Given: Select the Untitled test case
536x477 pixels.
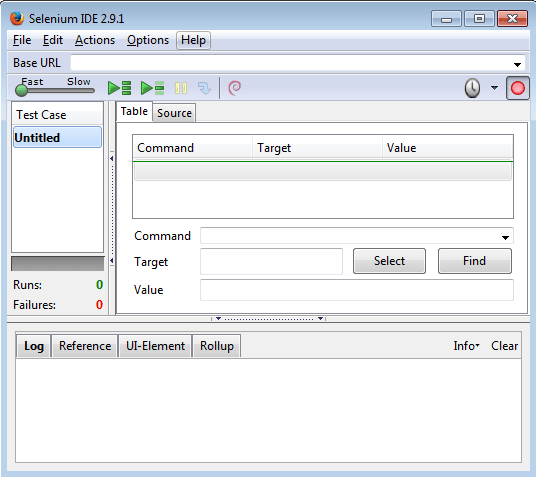Looking at the screenshot, I should tap(57, 137).
